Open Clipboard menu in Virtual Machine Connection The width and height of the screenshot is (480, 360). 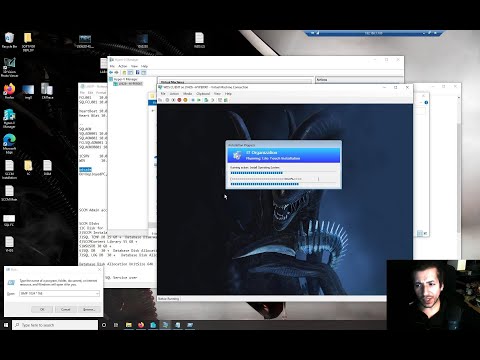tap(203, 94)
